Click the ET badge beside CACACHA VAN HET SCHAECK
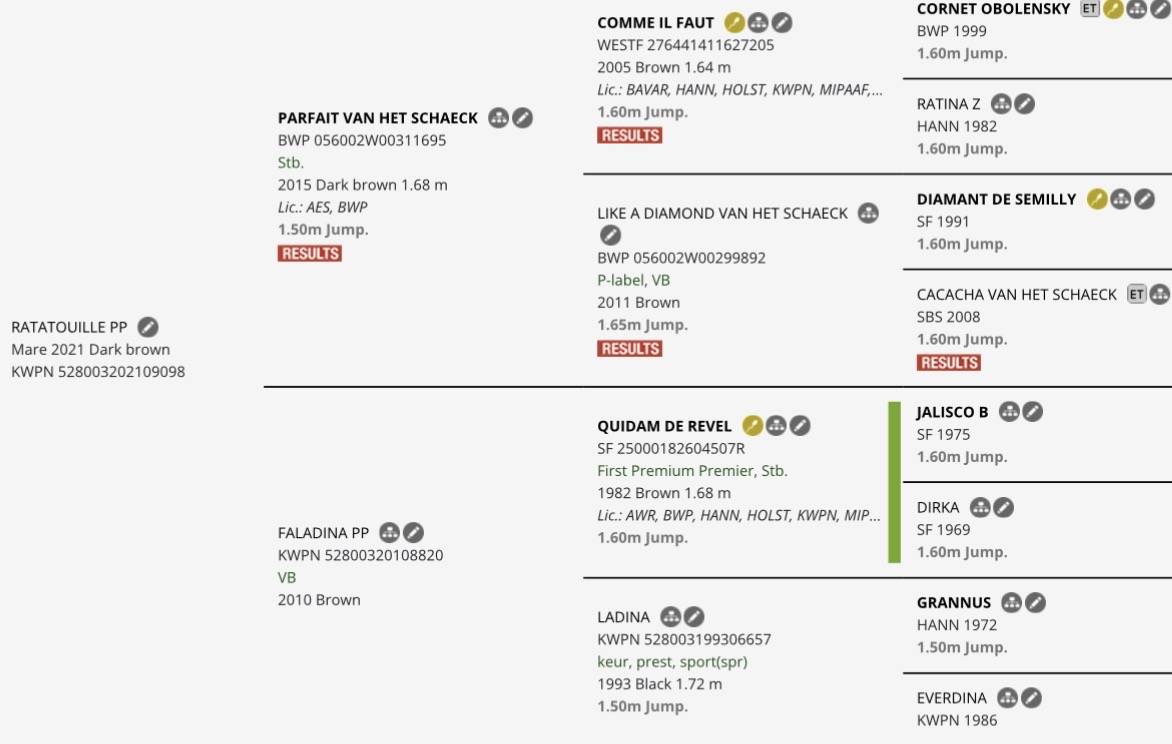Screen dimensions: 1172x744 1136,294
